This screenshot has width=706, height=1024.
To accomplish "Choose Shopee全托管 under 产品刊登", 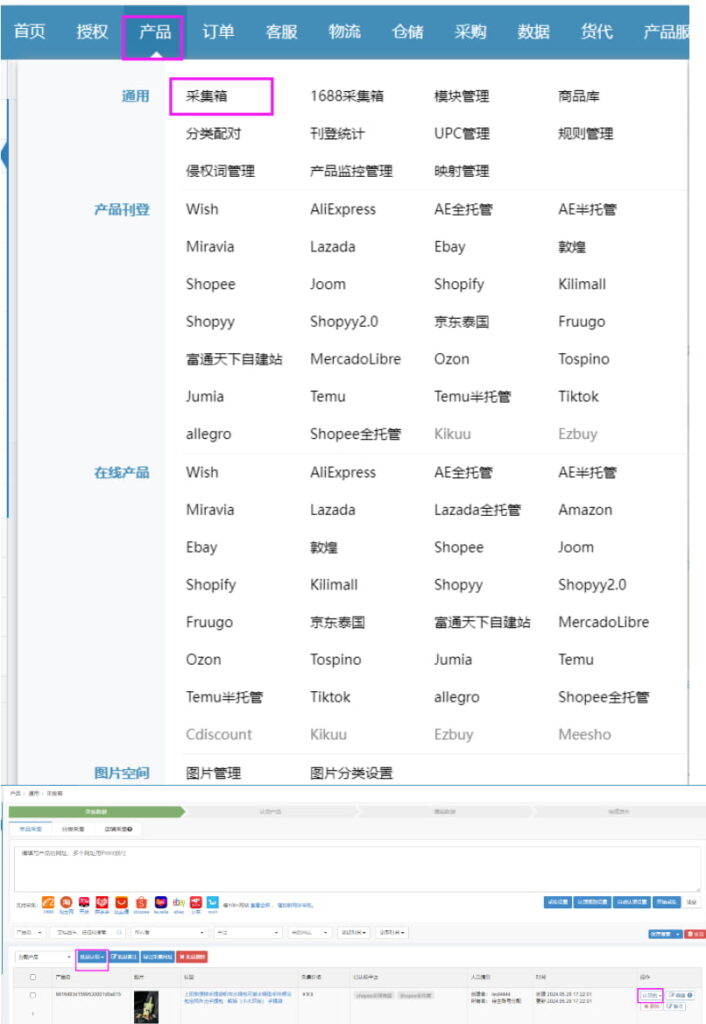I will point(355,434).
